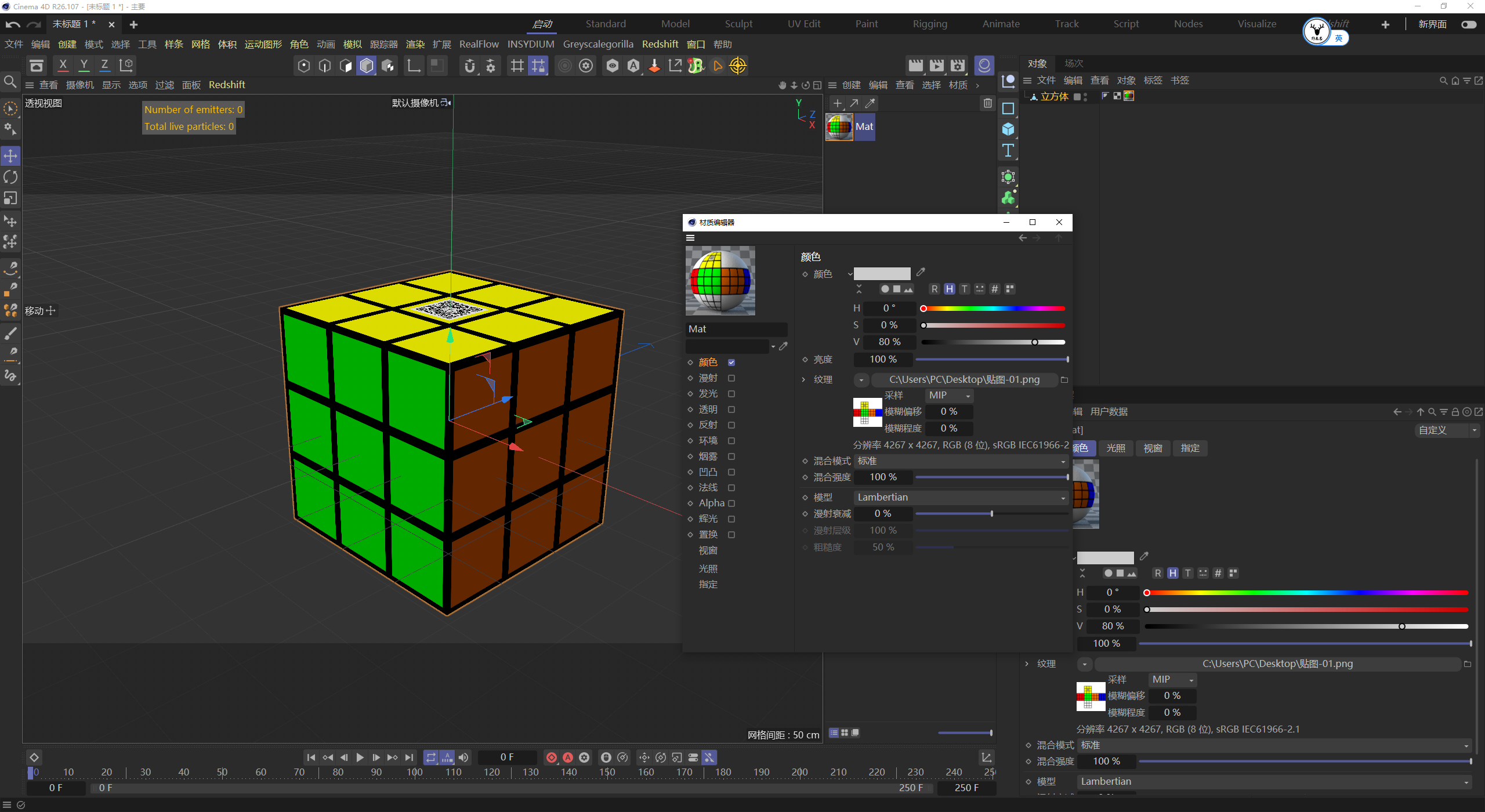Image resolution: width=1485 pixels, height=812 pixels.
Task: Switch to the UV Edit layout tab
Action: (x=803, y=24)
